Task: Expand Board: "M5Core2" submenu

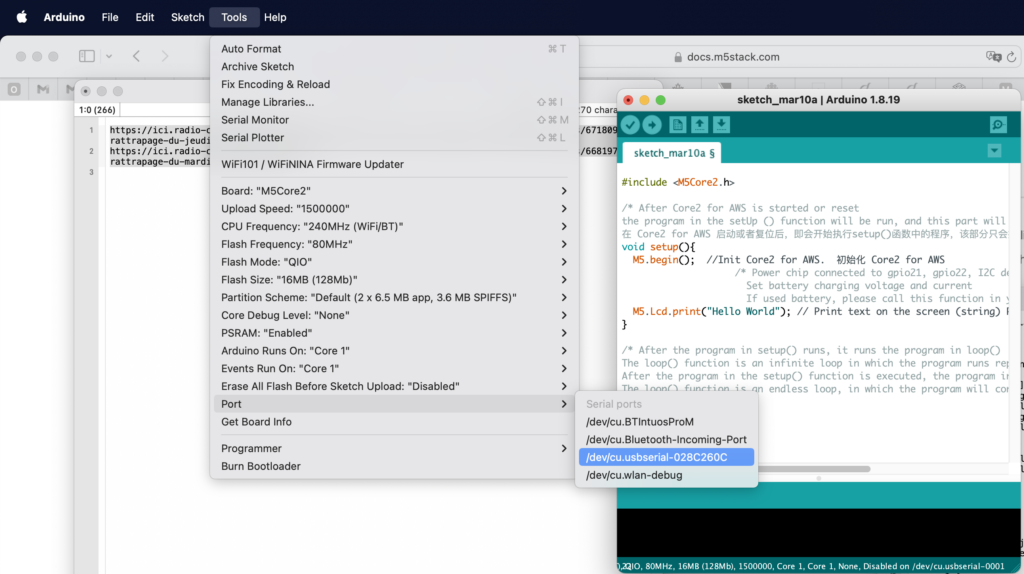Action: point(394,191)
